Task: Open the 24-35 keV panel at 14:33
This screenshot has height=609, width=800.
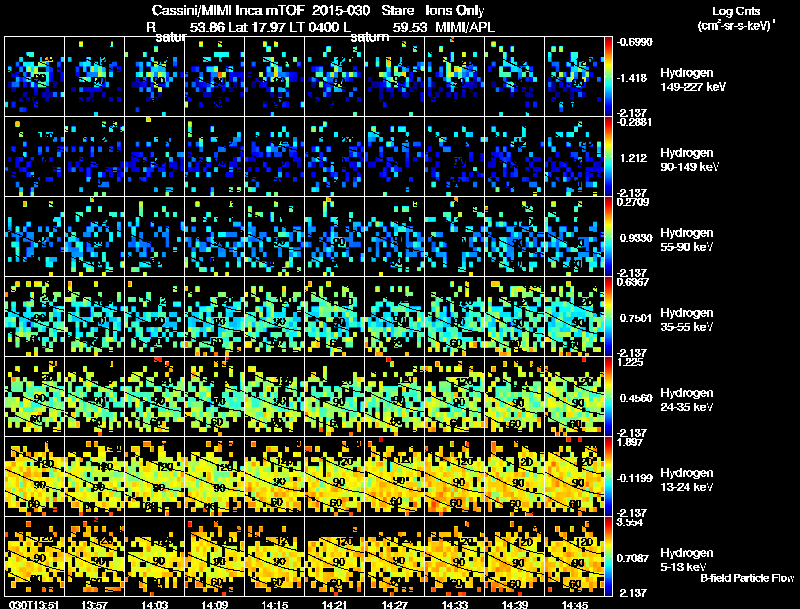Action: (455, 396)
